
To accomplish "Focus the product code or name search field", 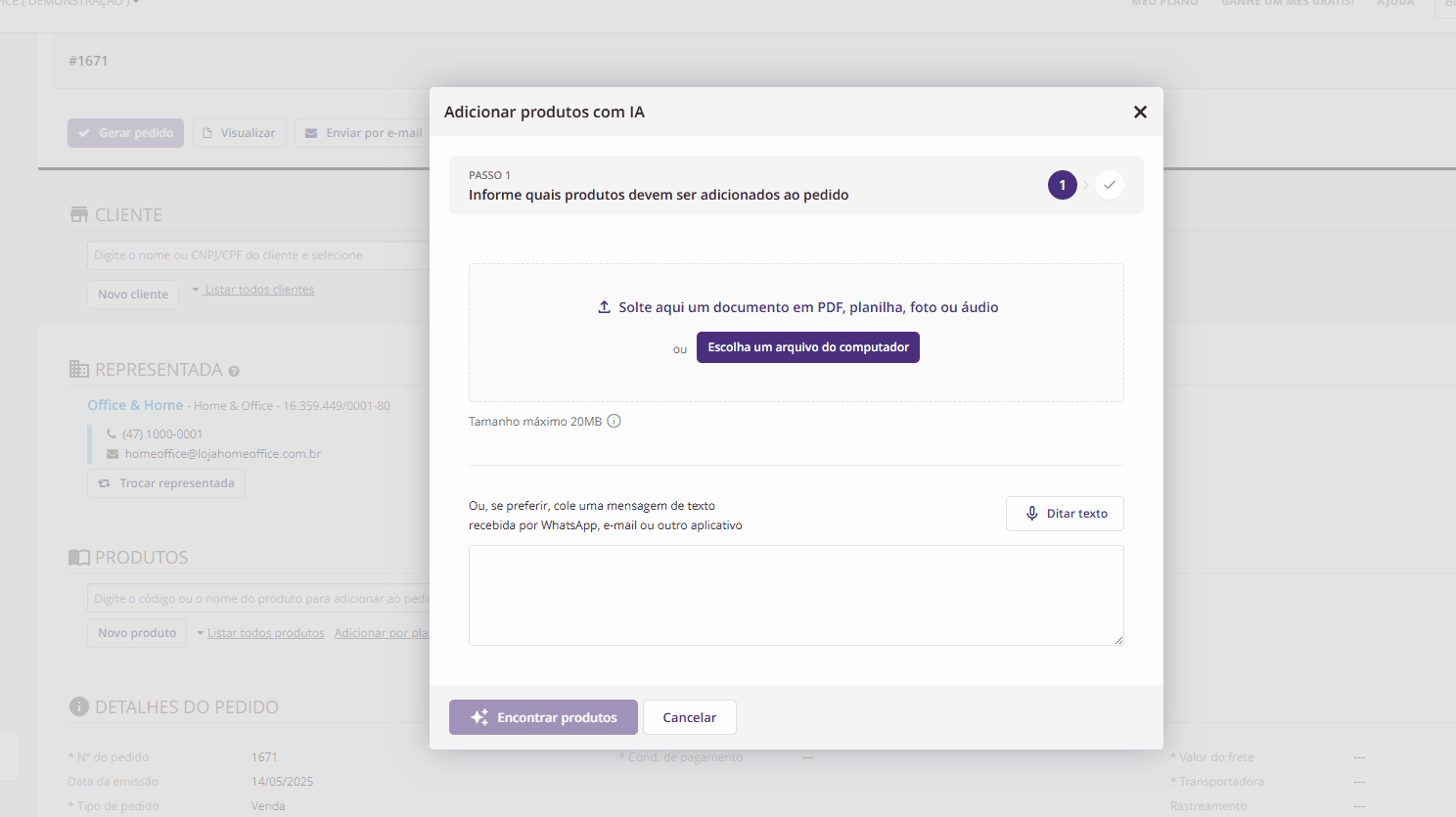I will coord(258,599).
